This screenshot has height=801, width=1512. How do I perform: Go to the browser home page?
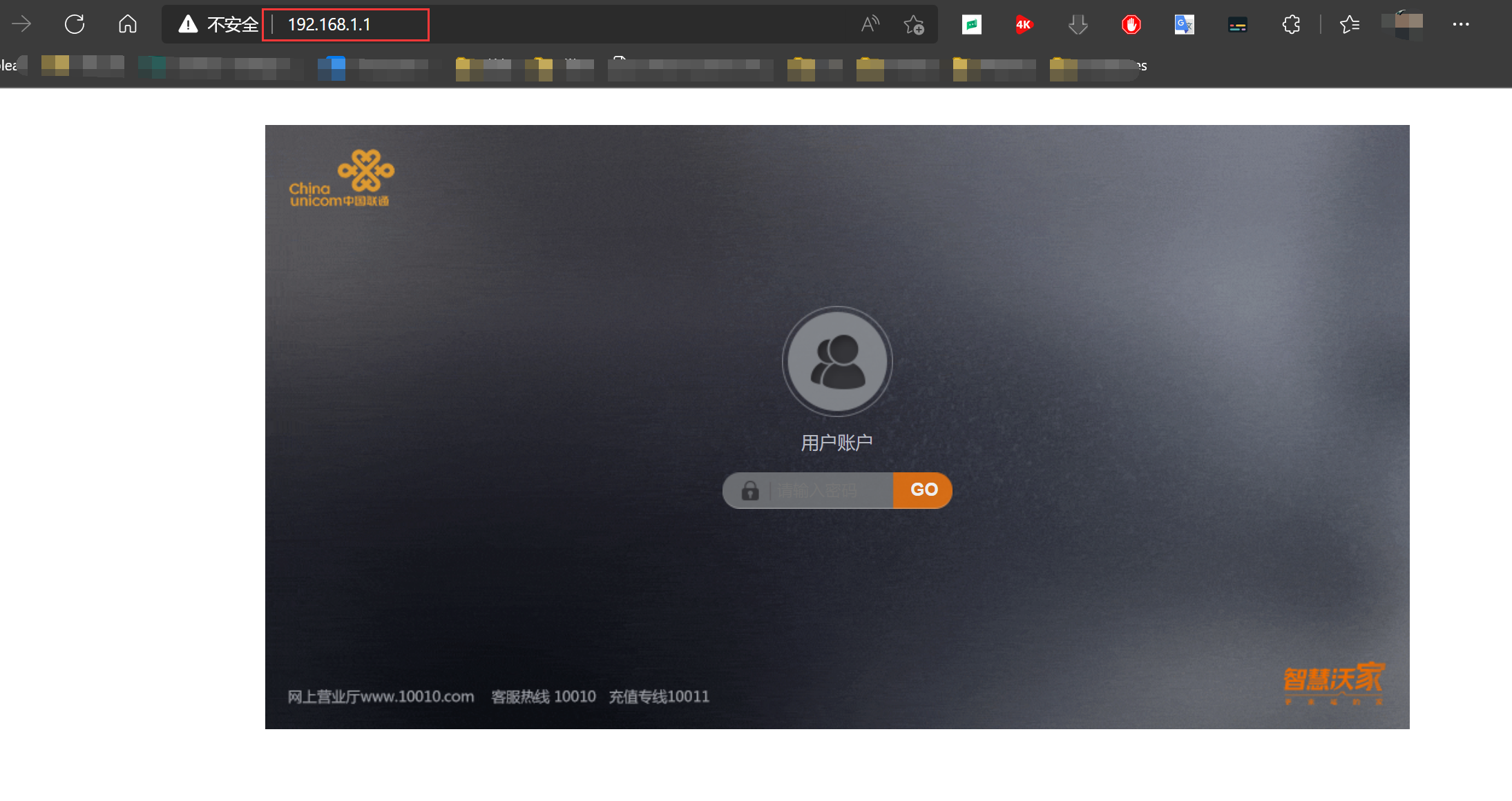click(x=127, y=24)
